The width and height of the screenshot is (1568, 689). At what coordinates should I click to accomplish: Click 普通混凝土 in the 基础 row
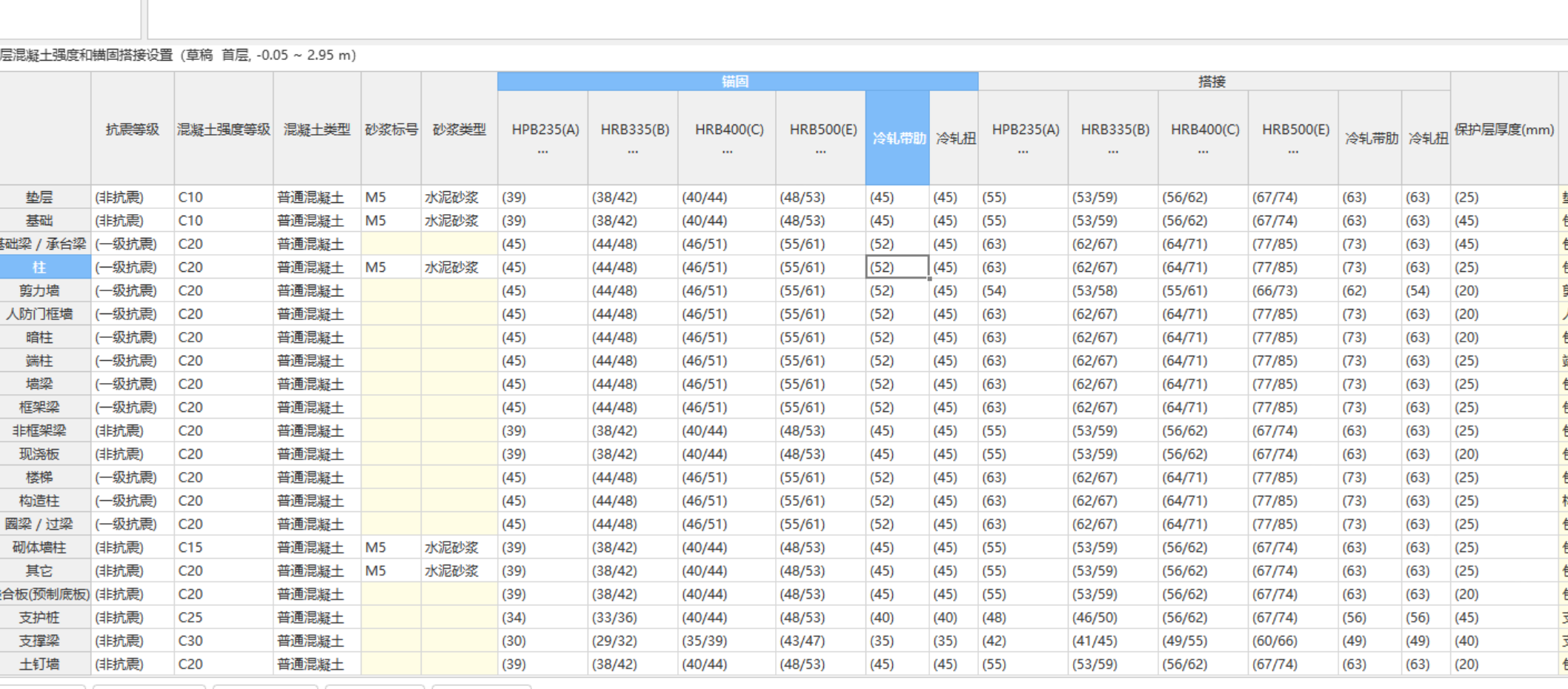317,221
